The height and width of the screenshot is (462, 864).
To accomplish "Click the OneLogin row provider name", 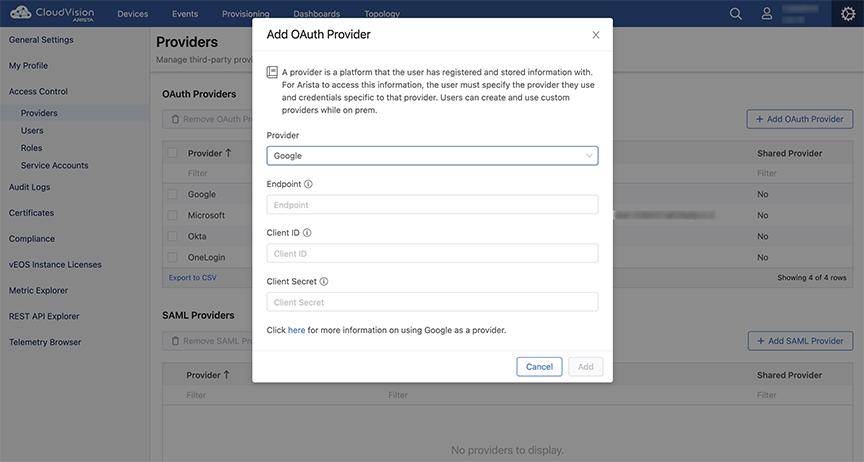I will tap(206, 257).
